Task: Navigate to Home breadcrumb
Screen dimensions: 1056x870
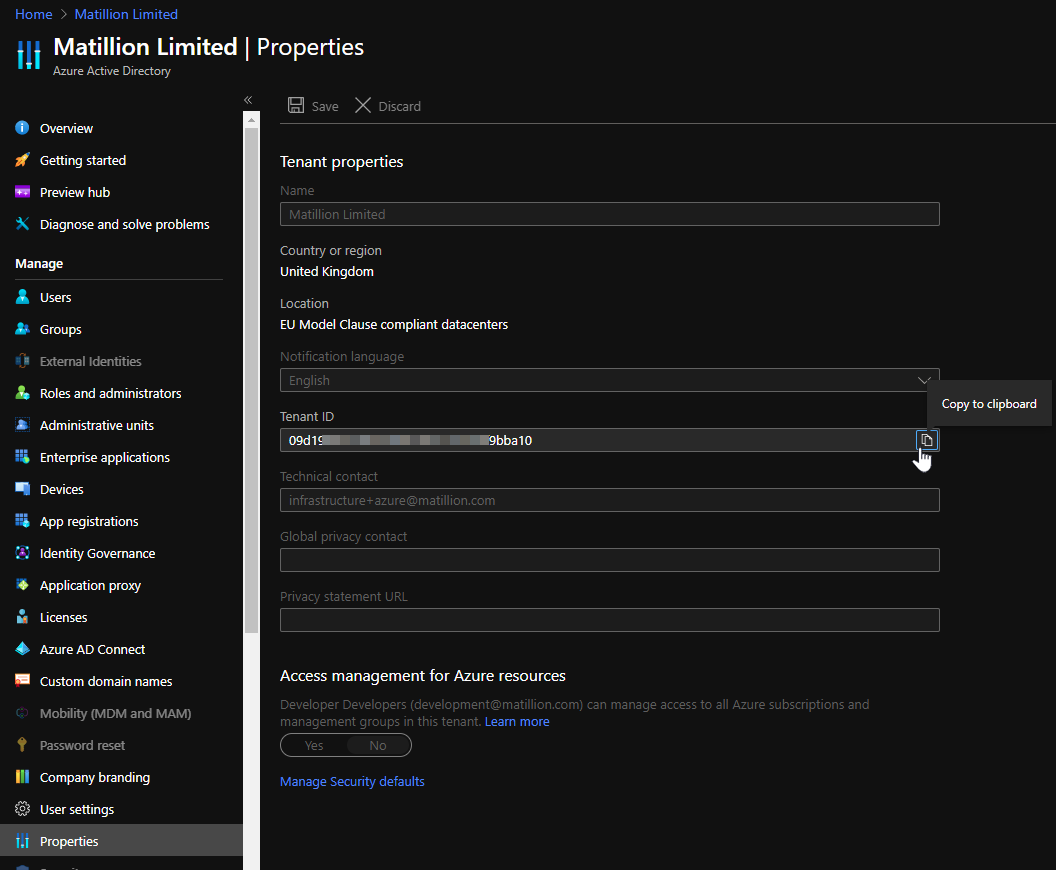Action: pos(34,14)
